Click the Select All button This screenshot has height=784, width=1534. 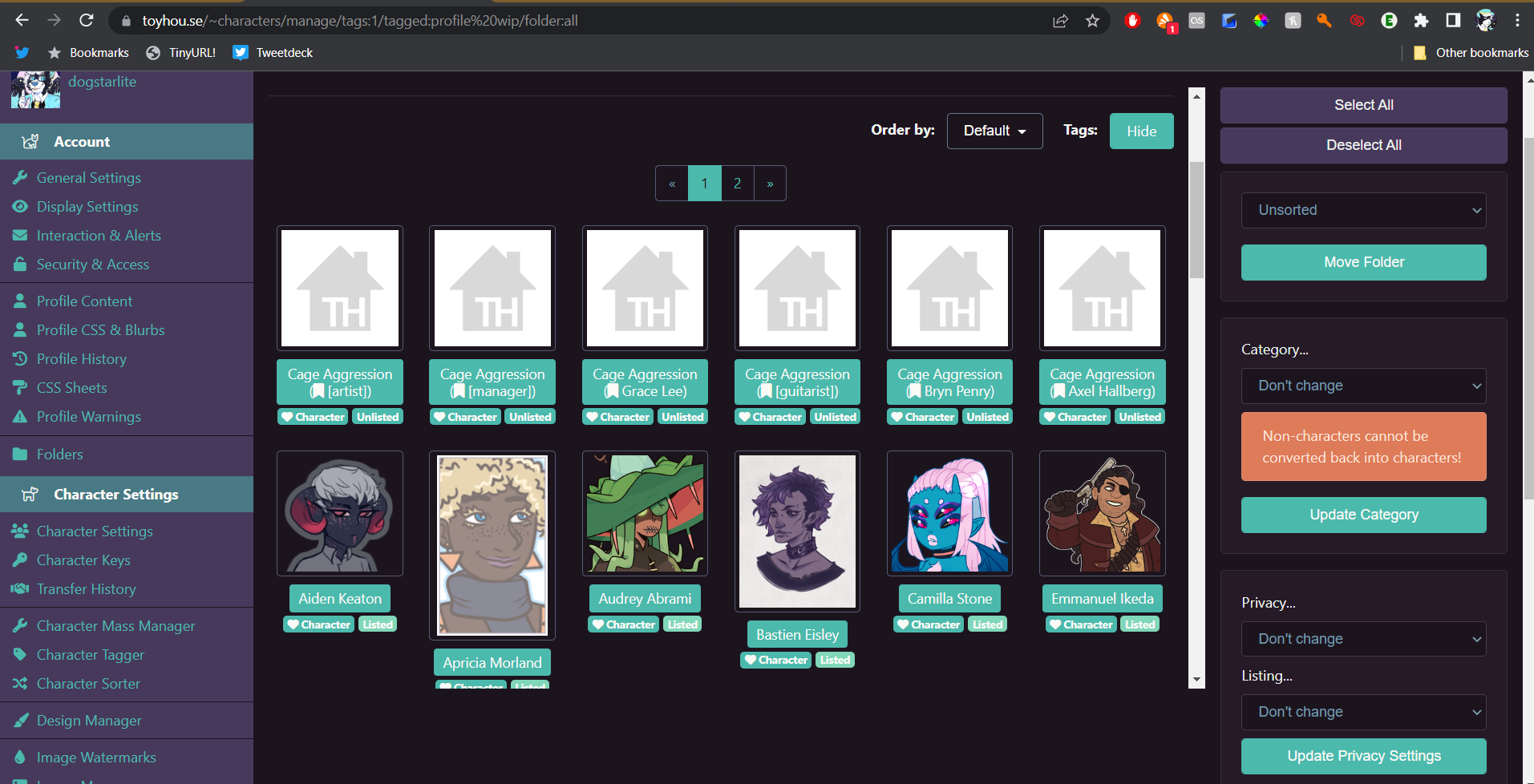click(x=1362, y=104)
